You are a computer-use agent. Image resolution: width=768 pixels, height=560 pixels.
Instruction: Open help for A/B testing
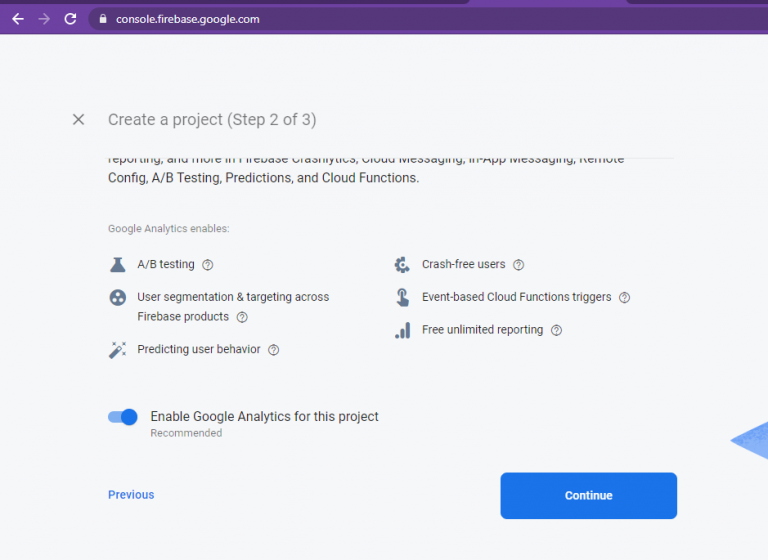coord(208,265)
